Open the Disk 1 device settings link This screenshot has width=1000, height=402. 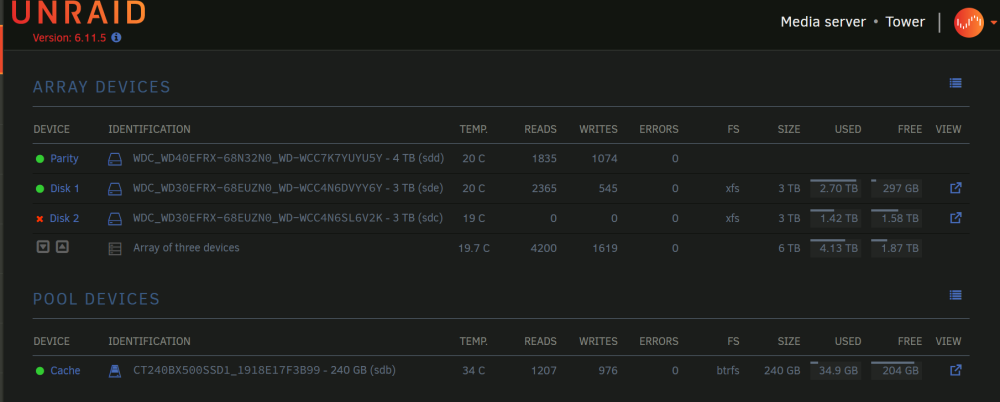pyautogui.click(x=64, y=188)
